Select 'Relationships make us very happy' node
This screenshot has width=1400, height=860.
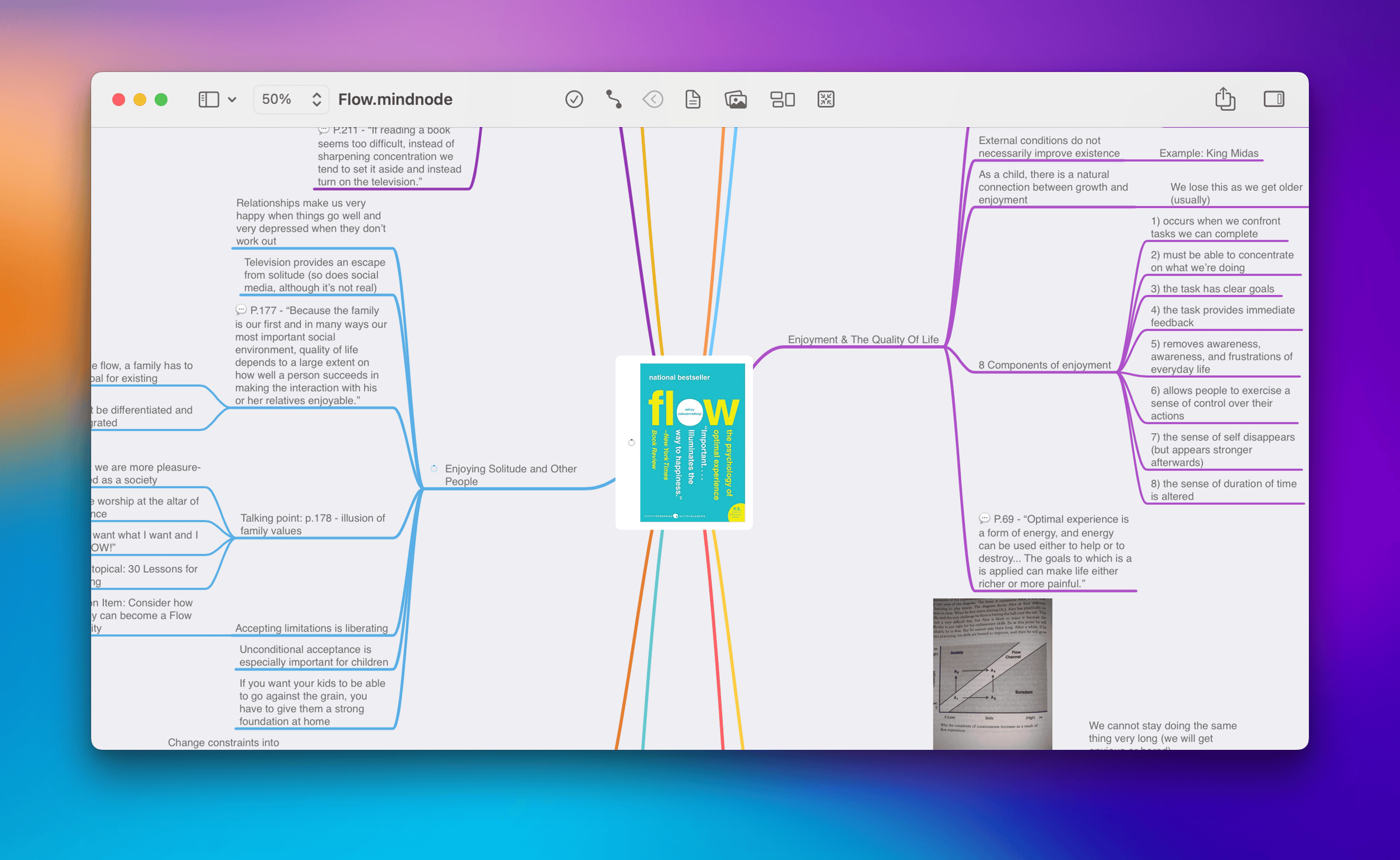click(310, 222)
